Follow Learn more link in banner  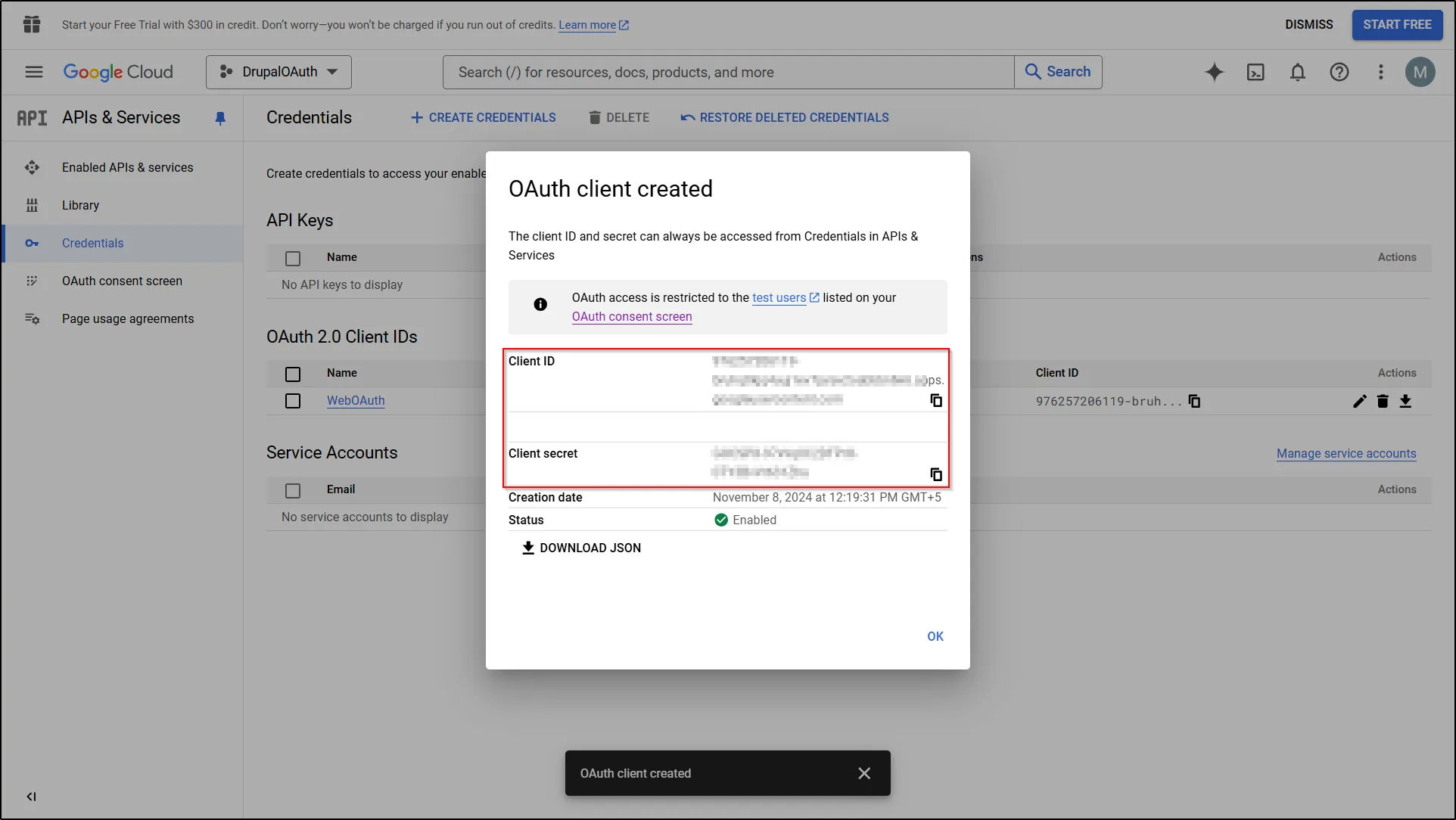[x=593, y=25]
